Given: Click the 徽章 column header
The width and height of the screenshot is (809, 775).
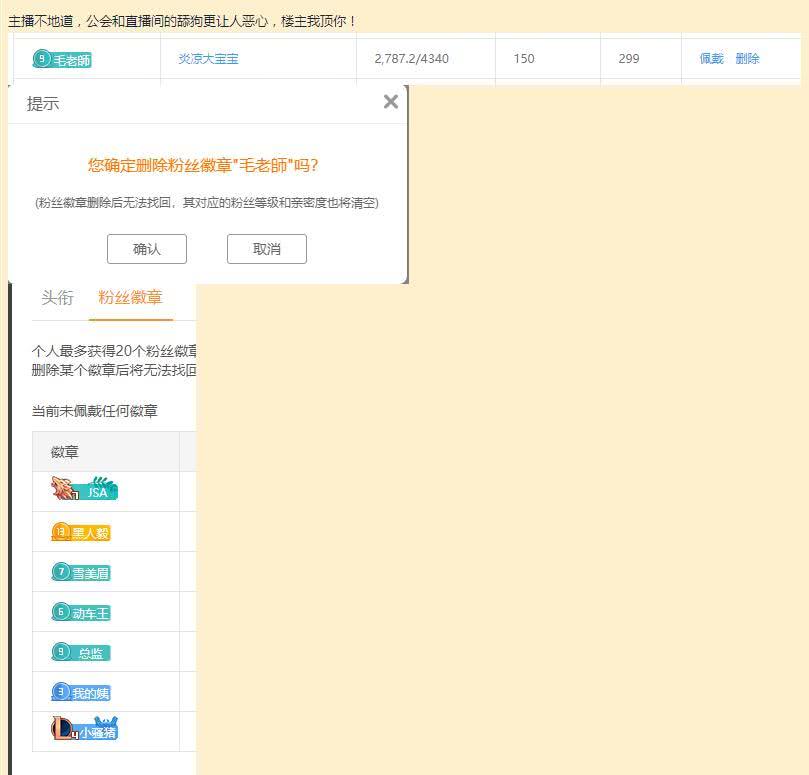Looking at the screenshot, I should (64, 451).
